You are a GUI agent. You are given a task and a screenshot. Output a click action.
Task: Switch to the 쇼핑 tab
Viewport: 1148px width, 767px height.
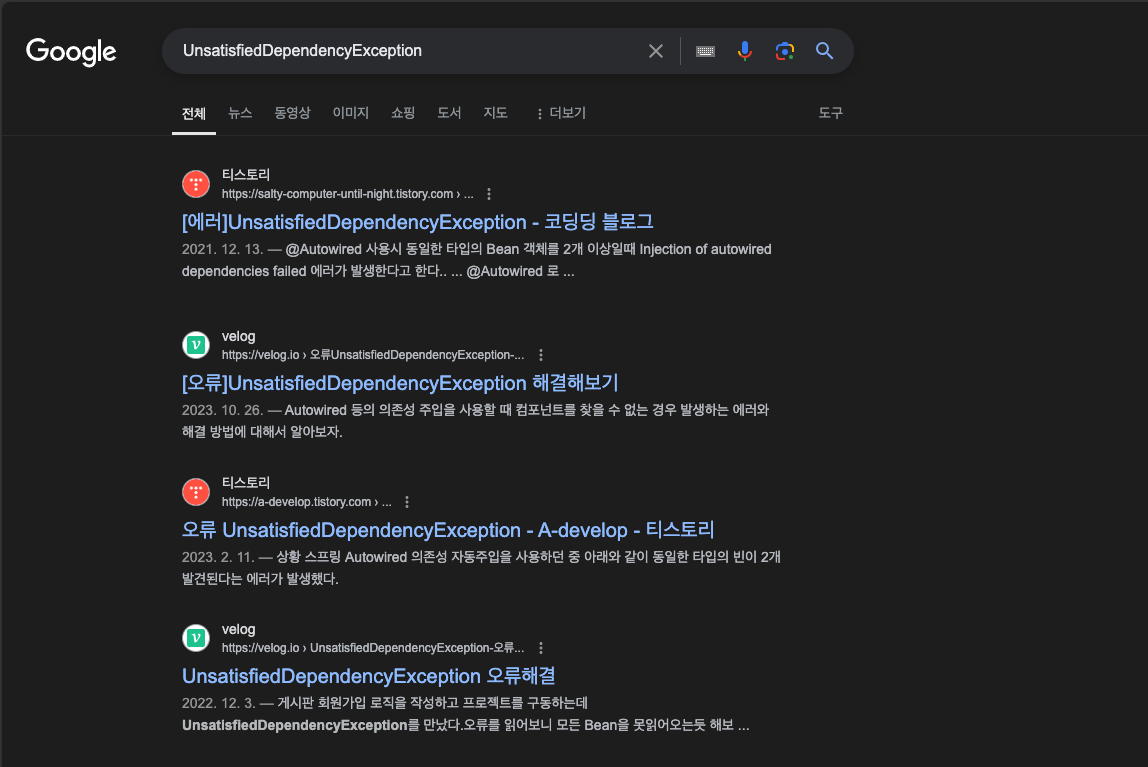coord(403,113)
